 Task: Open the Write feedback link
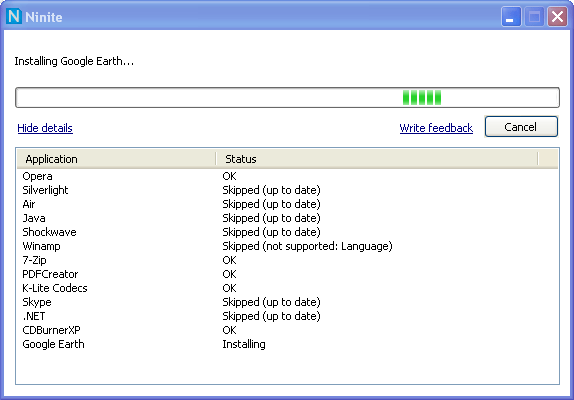tap(436, 128)
